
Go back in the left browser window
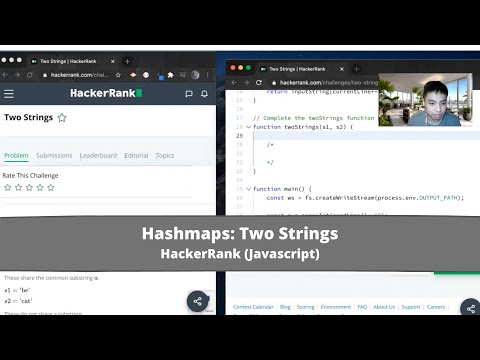pyautogui.click(x=5, y=75)
